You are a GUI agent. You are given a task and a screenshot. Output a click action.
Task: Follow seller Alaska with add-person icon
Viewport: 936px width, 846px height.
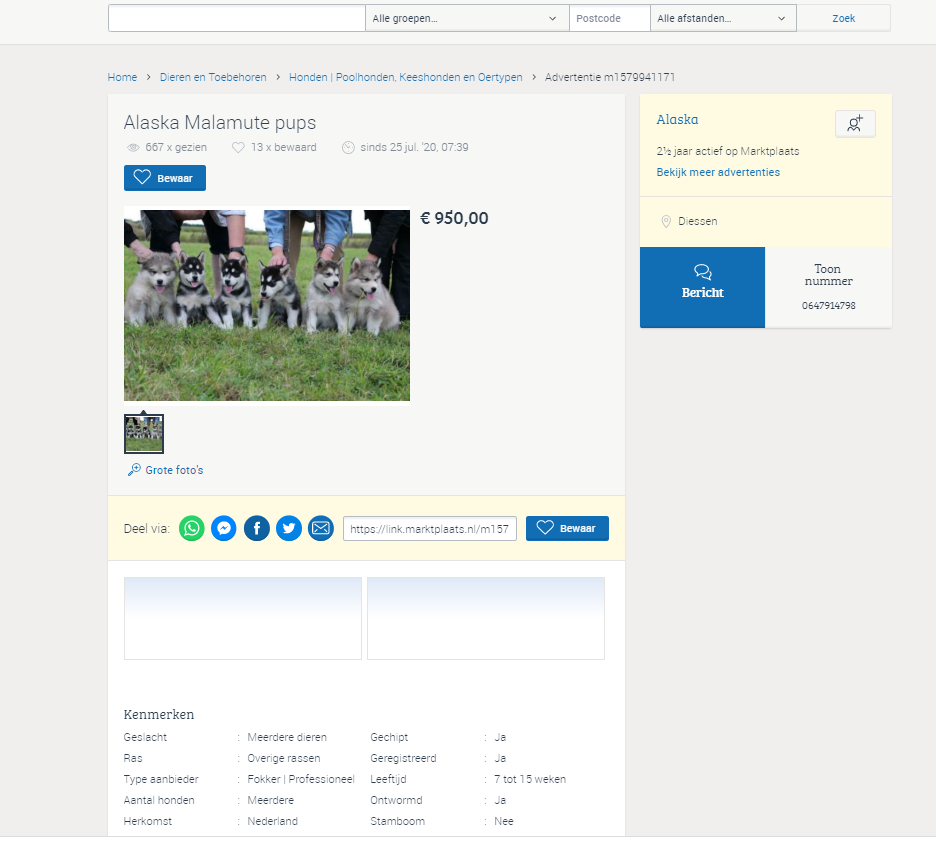pyautogui.click(x=855, y=124)
